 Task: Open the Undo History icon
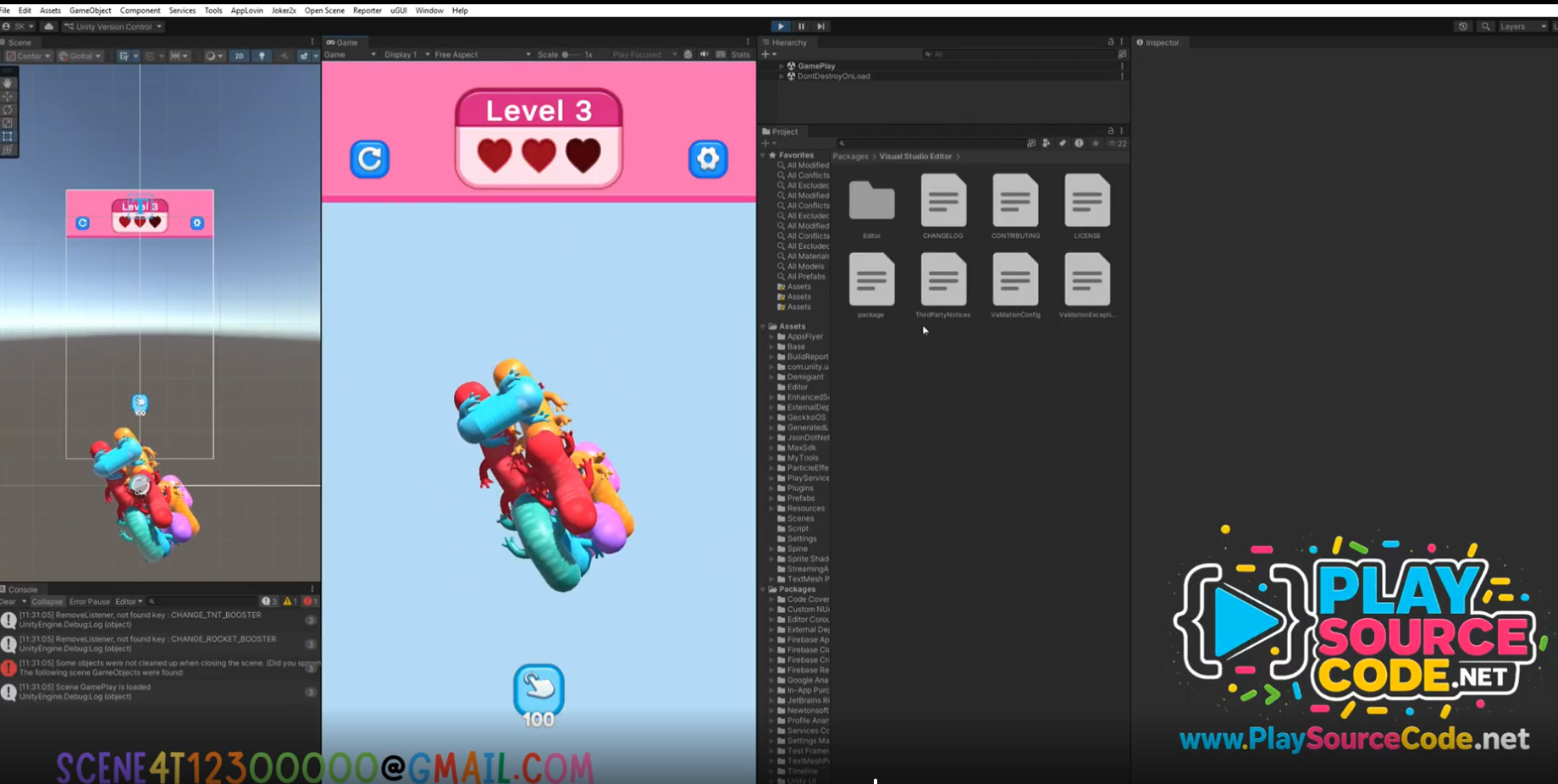click(x=1462, y=26)
